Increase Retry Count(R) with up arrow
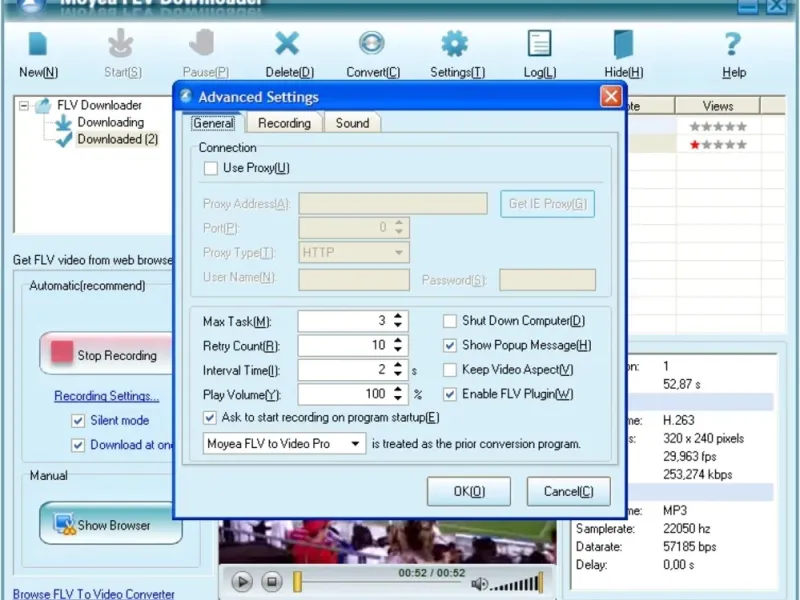Viewport: 800px width, 600px height. click(x=398, y=341)
